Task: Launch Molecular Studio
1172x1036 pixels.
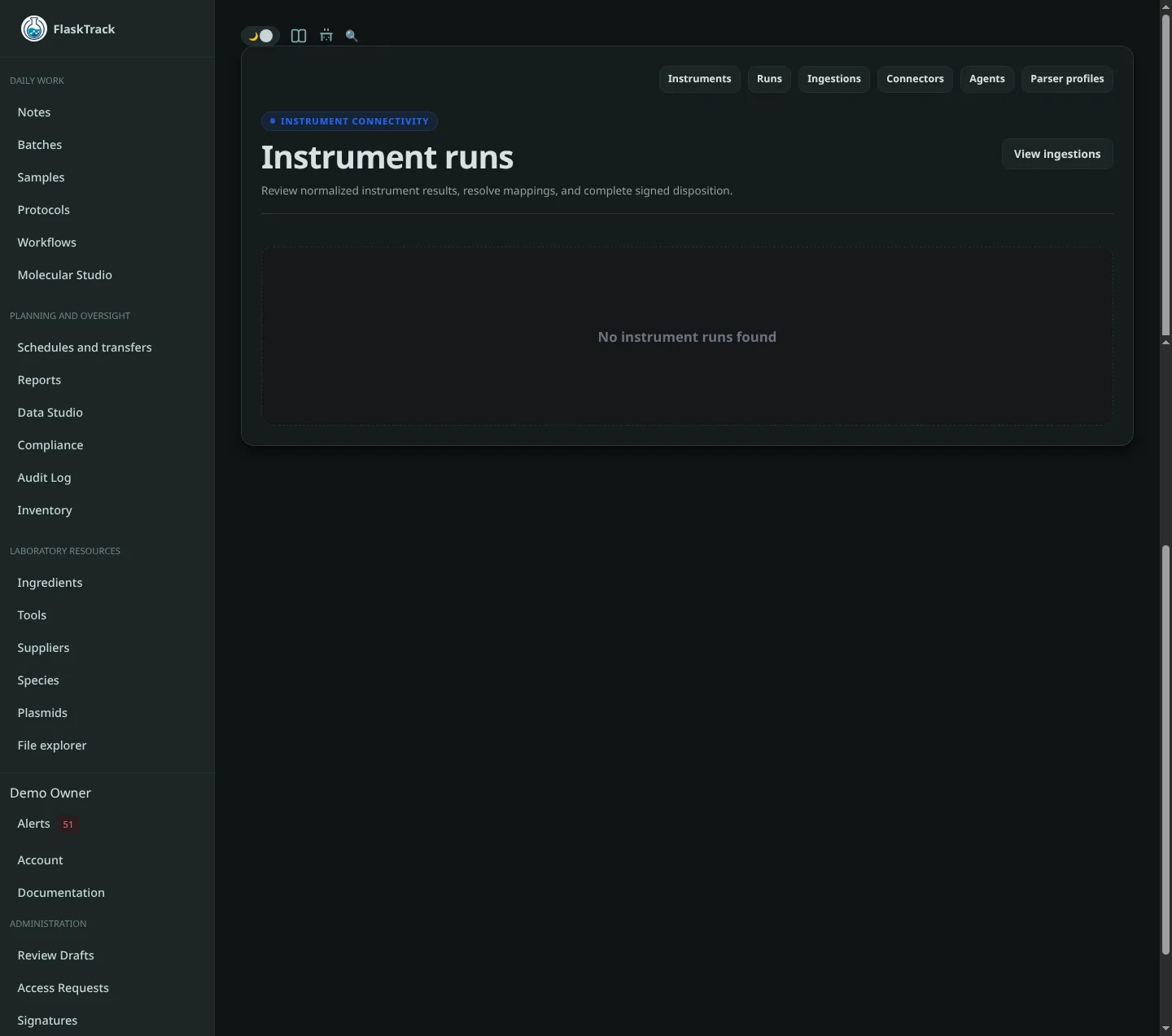Action: pos(107,275)
